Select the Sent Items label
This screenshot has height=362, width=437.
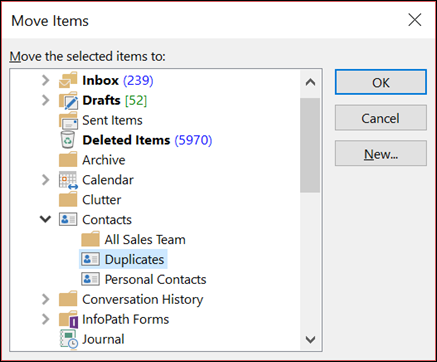pos(112,120)
